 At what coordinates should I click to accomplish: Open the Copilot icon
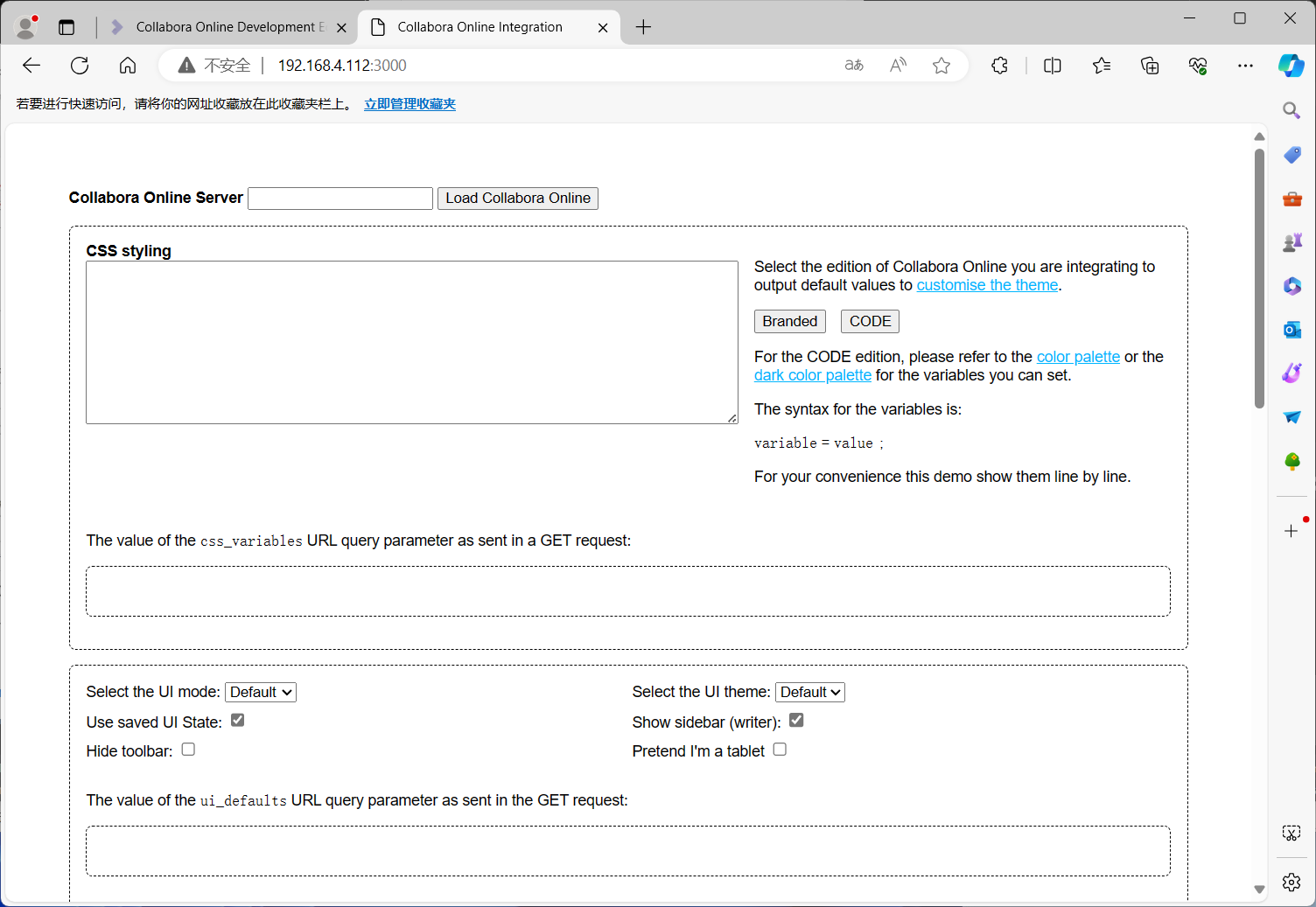click(x=1291, y=66)
